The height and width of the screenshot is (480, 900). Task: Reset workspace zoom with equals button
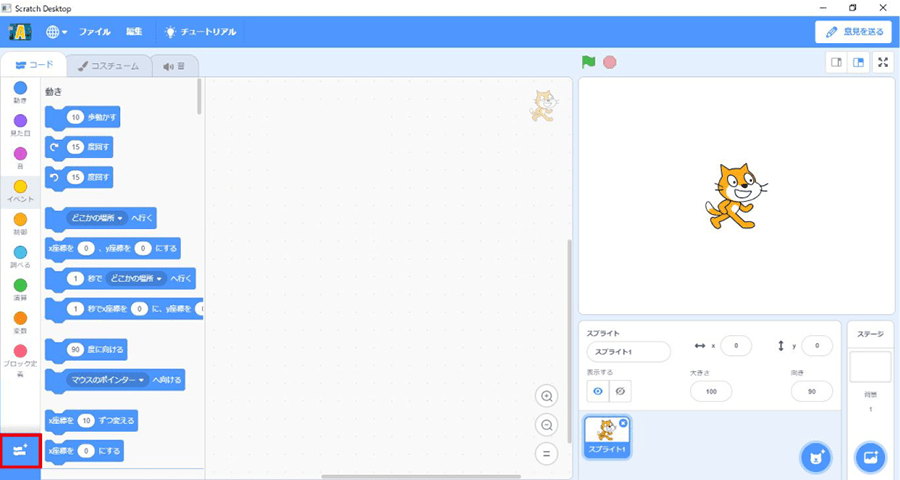click(546, 454)
